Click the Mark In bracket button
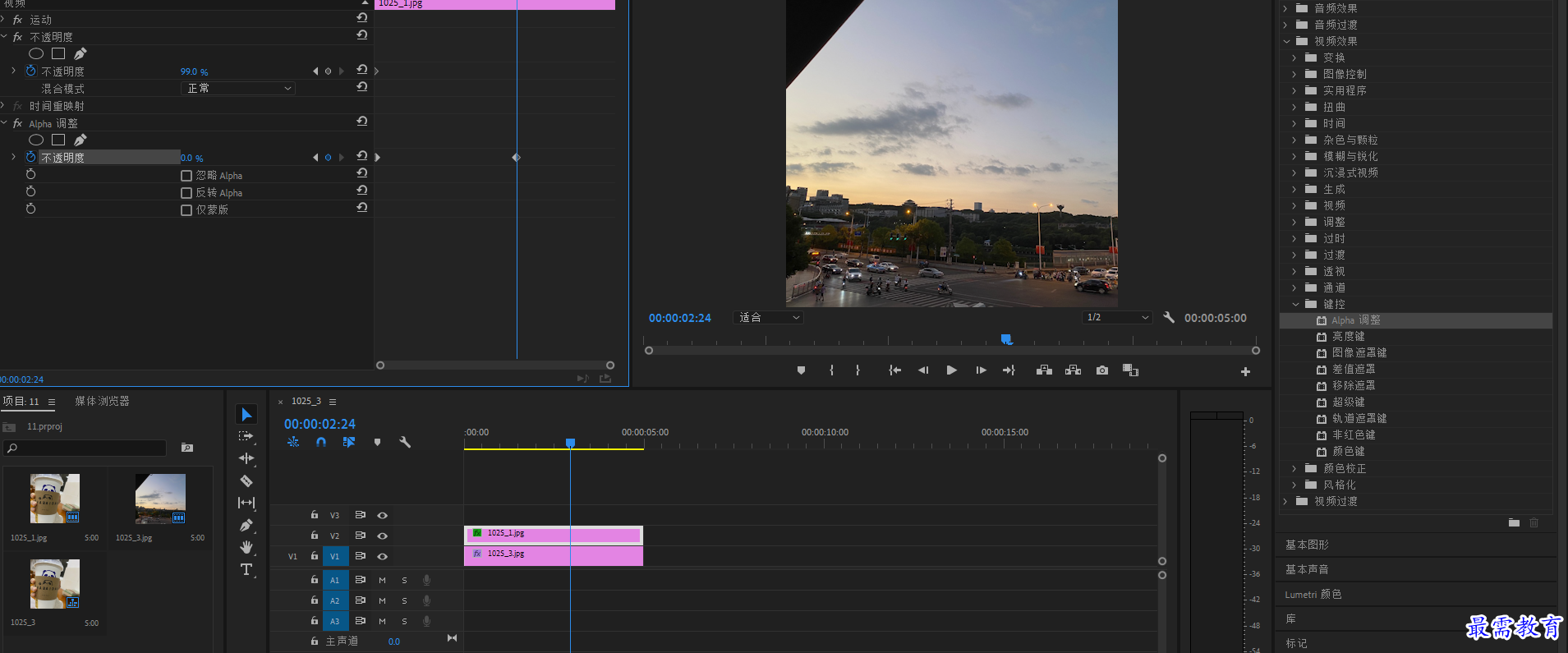1568x653 pixels. [x=832, y=370]
